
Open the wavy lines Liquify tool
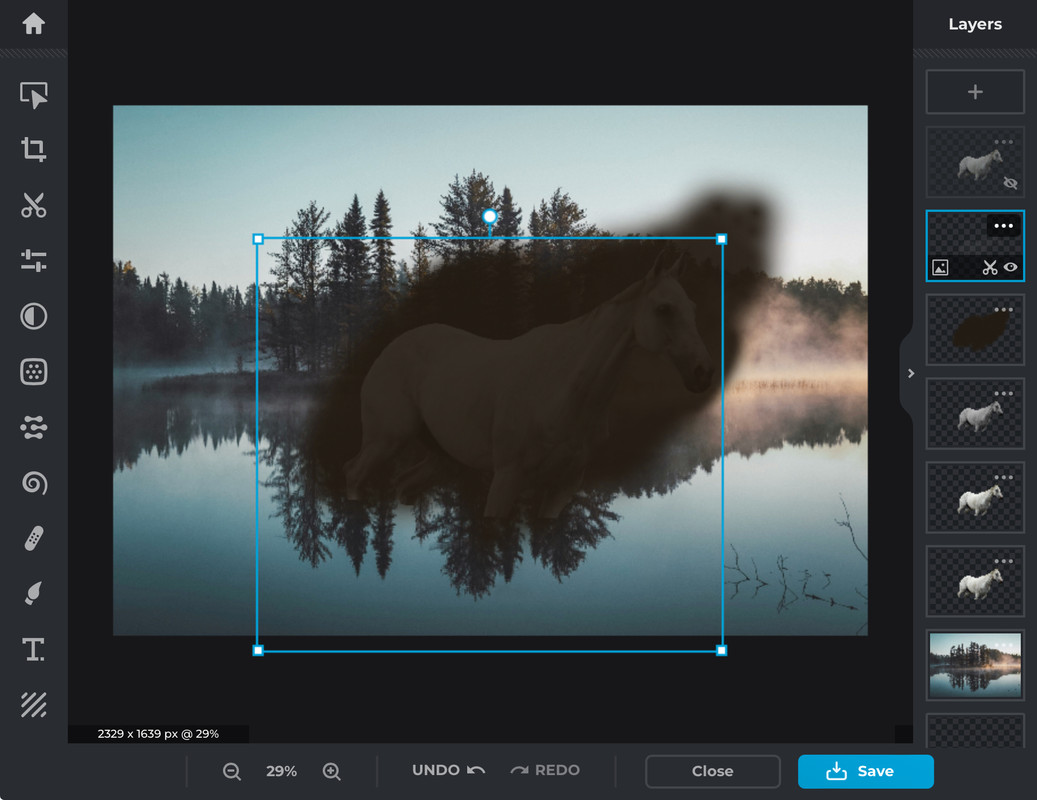coord(33,427)
